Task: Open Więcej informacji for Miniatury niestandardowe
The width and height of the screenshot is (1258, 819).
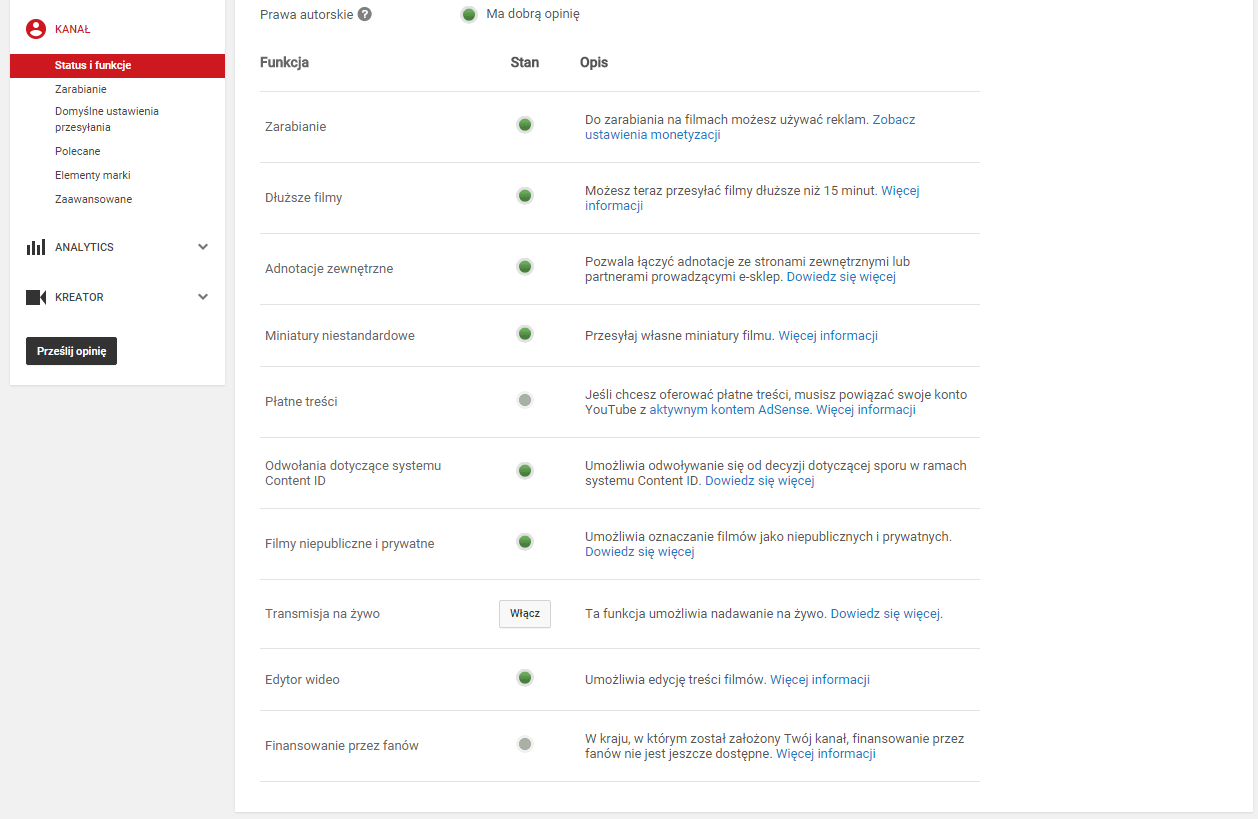Action: [828, 336]
